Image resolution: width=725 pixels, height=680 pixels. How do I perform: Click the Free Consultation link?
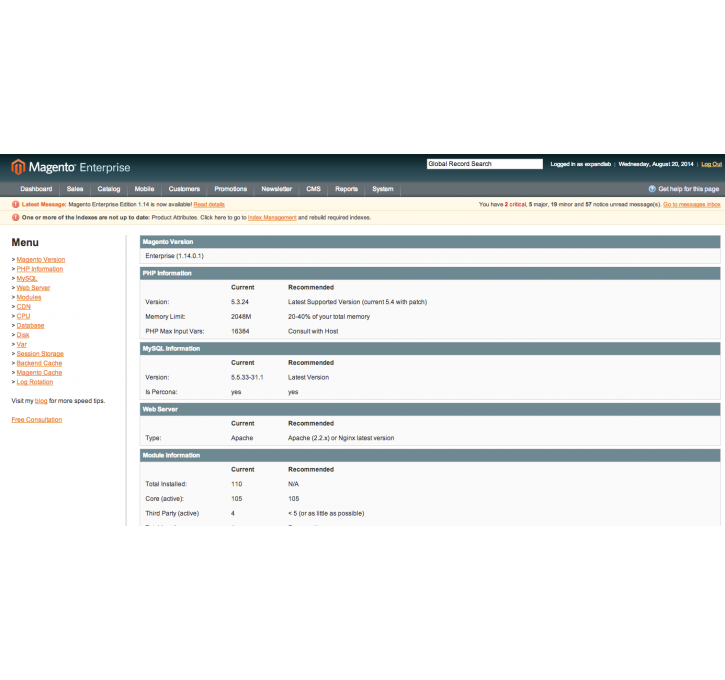click(x=37, y=419)
